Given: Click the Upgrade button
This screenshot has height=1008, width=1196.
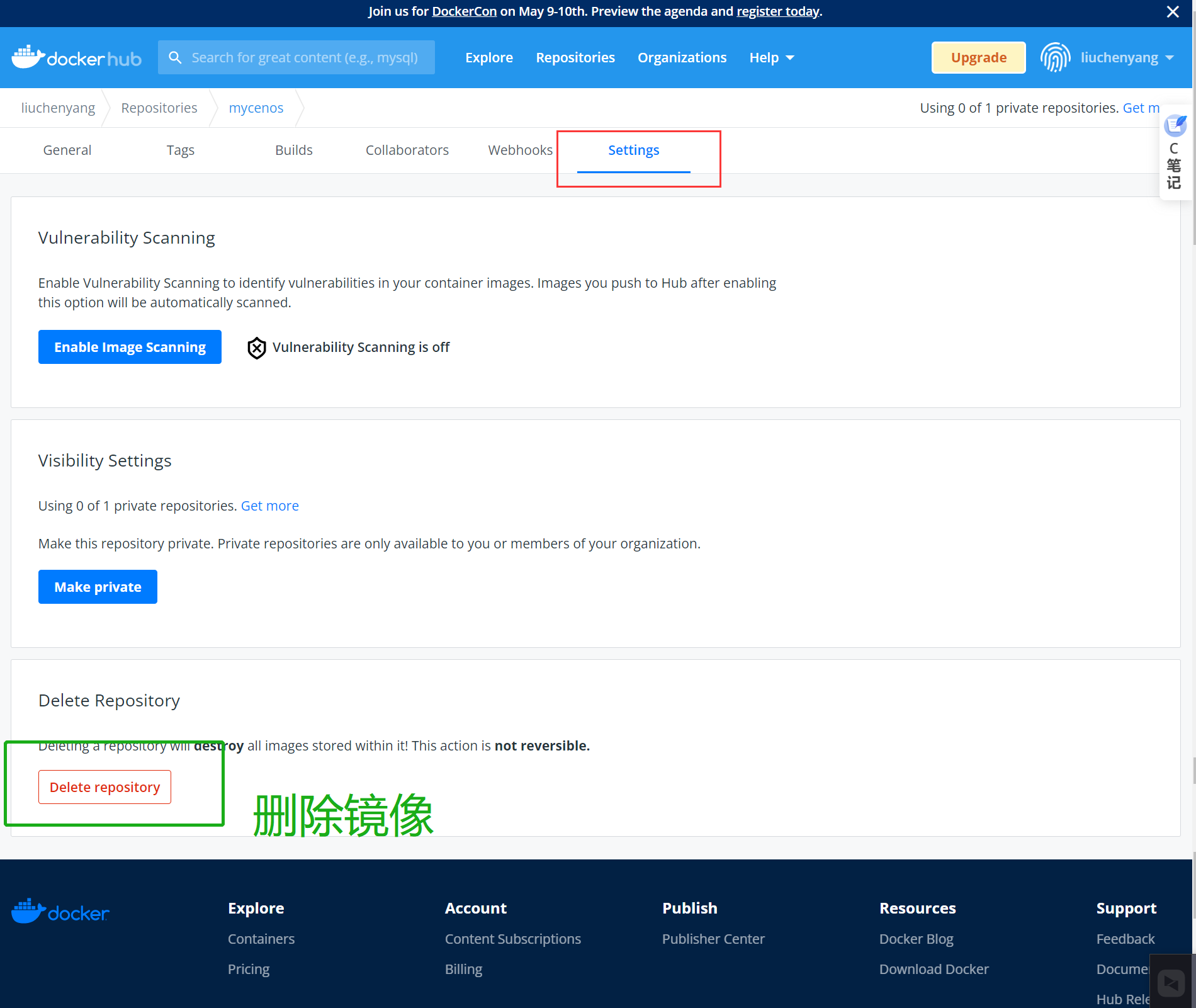Looking at the screenshot, I should coord(978,58).
